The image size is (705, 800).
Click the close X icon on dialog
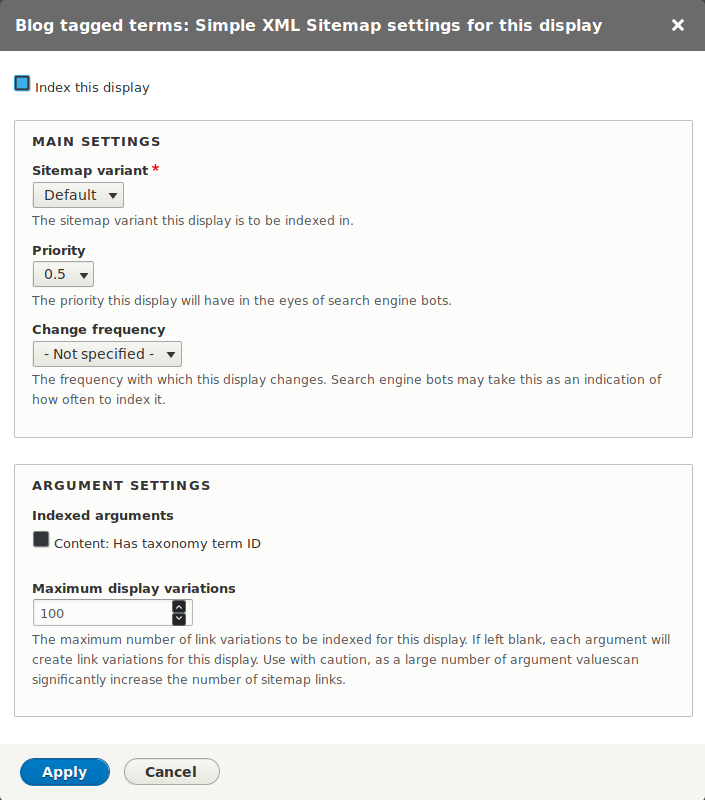tap(677, 25)
